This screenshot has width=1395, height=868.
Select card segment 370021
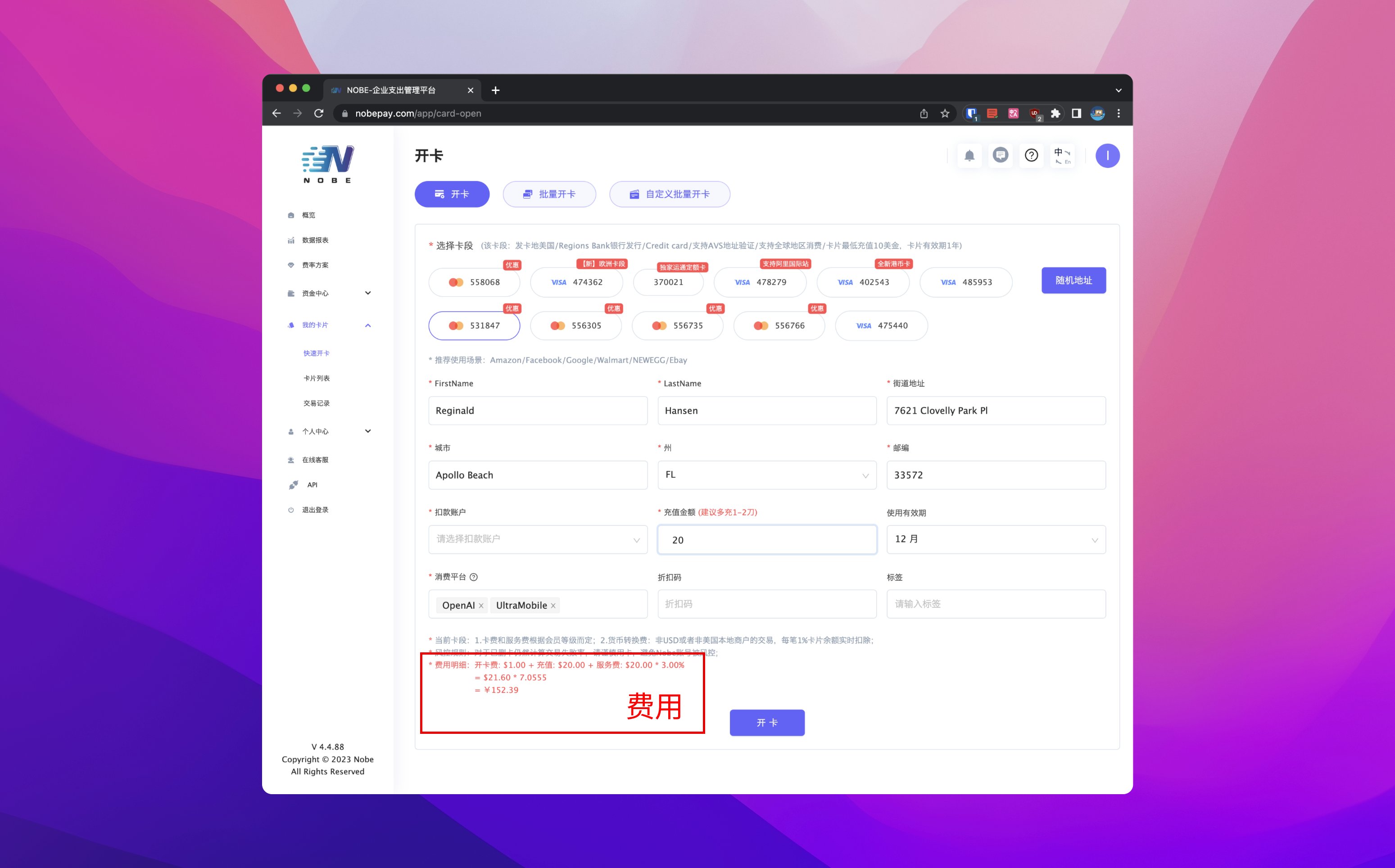[668, 282]
